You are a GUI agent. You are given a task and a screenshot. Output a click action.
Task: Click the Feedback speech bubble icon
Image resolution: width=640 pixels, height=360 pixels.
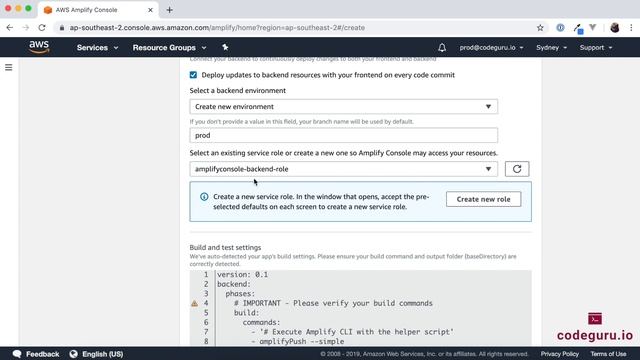(17, 354)
